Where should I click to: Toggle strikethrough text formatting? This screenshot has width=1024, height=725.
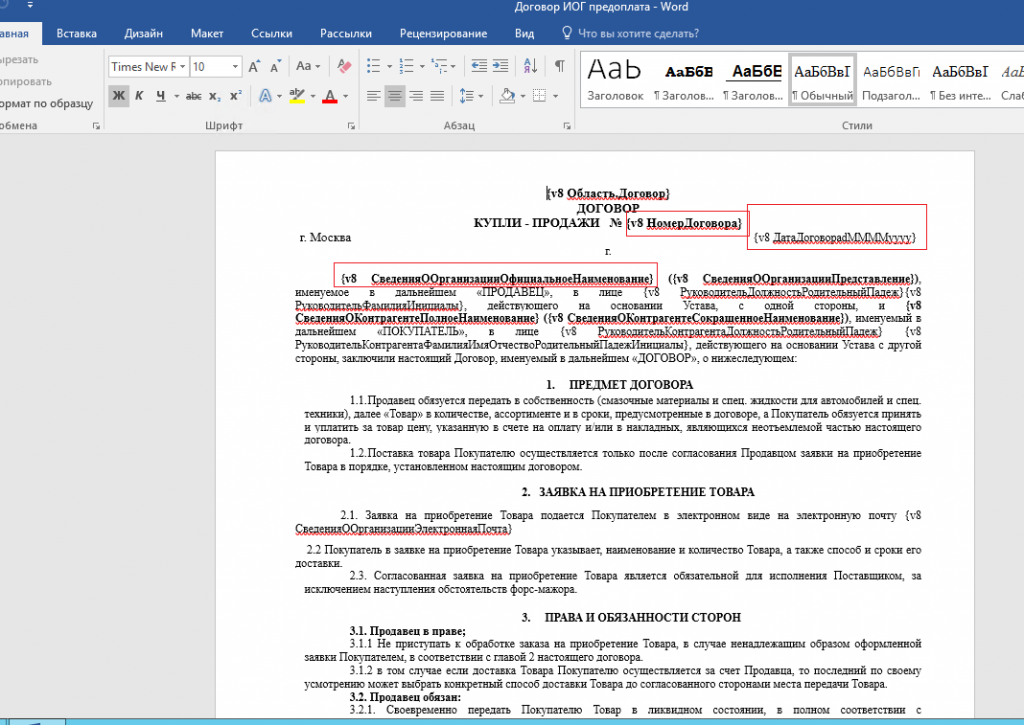(x=194, y=96)
